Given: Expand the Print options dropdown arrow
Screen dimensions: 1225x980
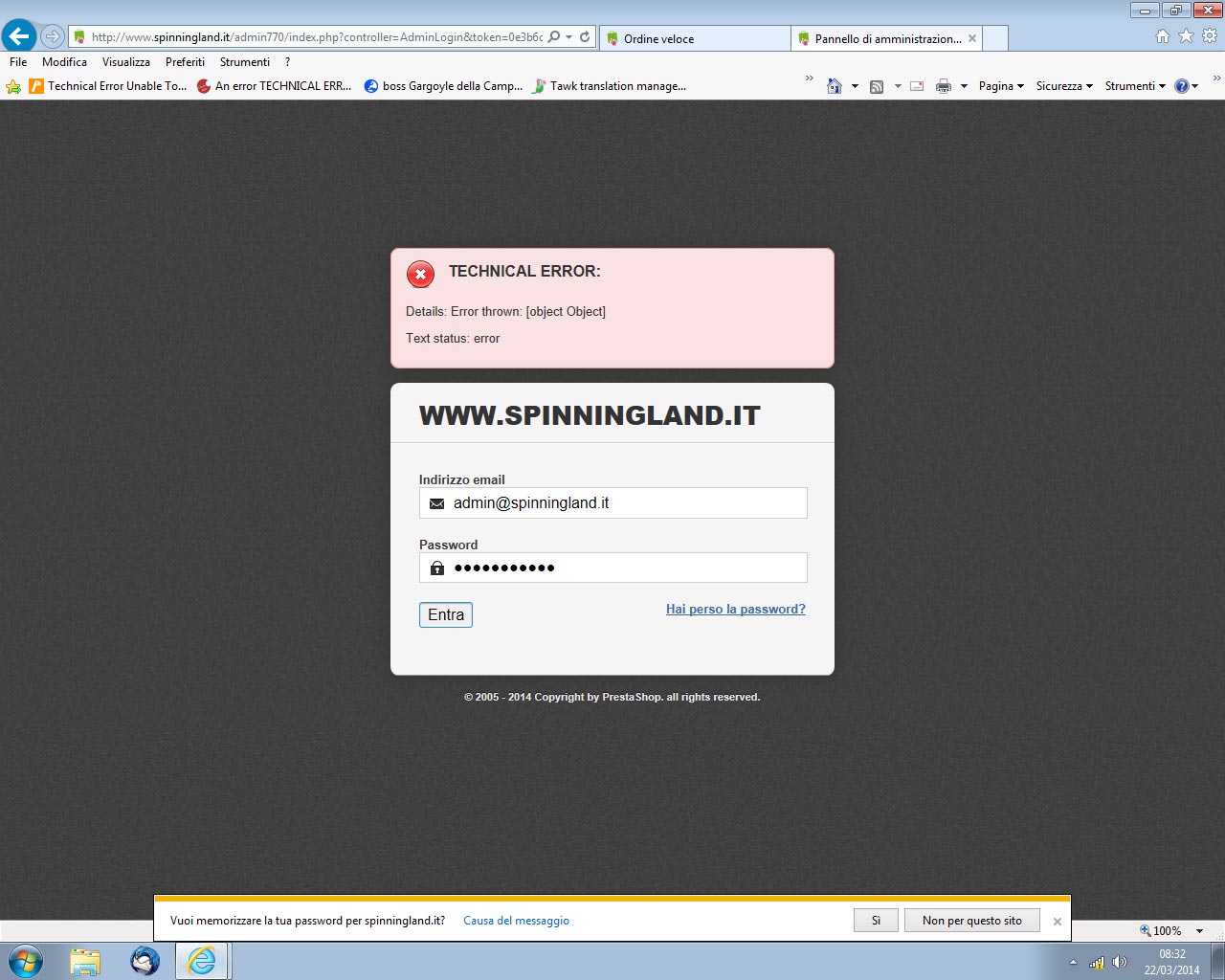Looking at the screenshot, I should tap(964, 86).
